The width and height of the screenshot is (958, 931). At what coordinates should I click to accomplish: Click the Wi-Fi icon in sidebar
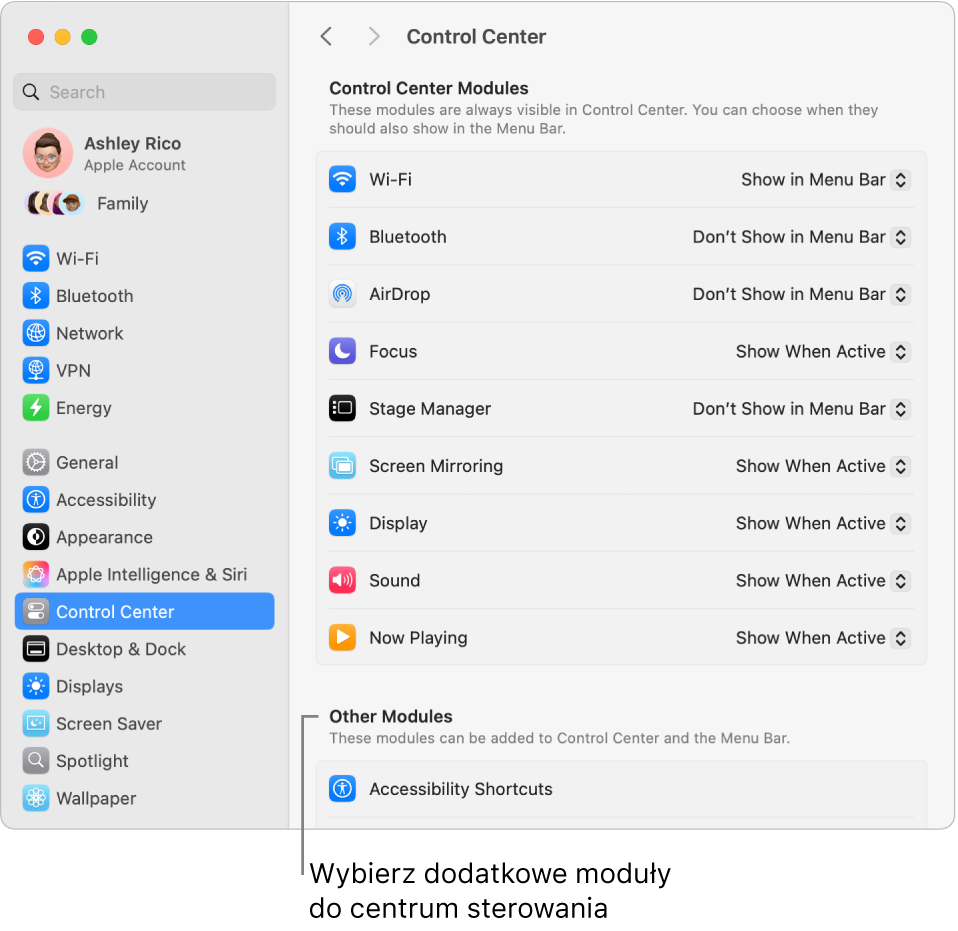coord(36,258)
